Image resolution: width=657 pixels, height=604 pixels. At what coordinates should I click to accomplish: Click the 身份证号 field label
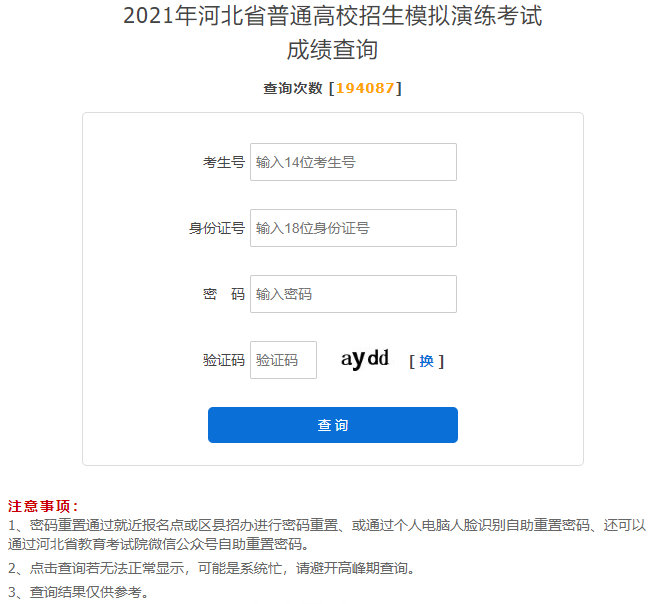216,228
